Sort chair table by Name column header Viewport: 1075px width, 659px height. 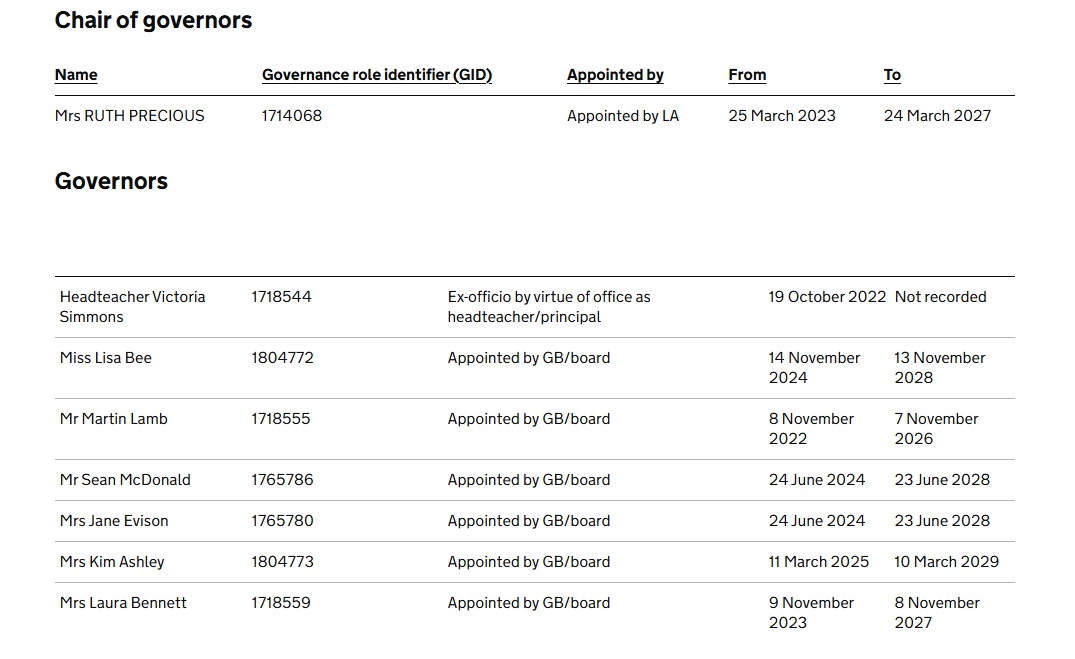(76, 75)
